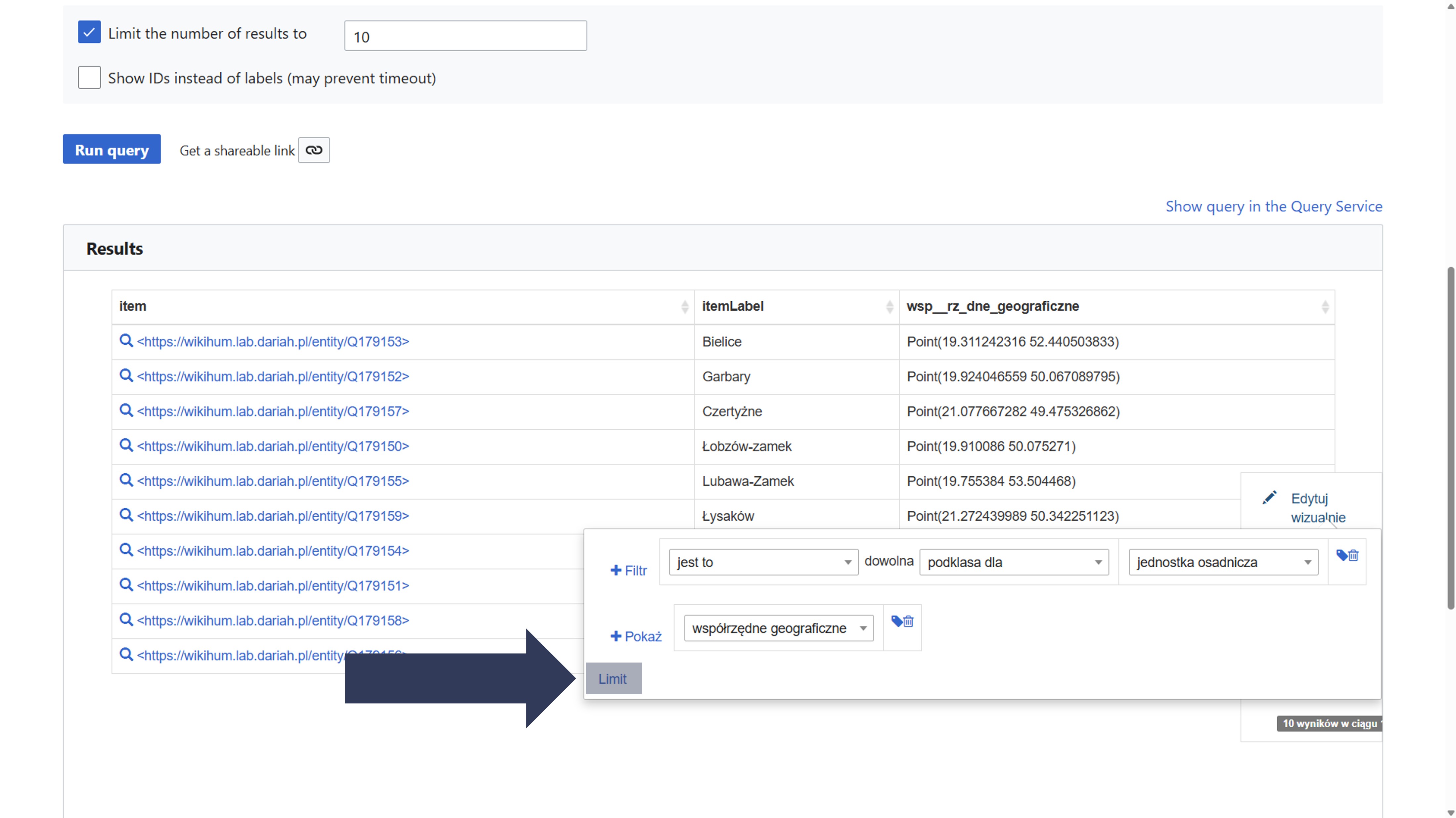Click the shareable link chain icon

(x=314, y=150)
